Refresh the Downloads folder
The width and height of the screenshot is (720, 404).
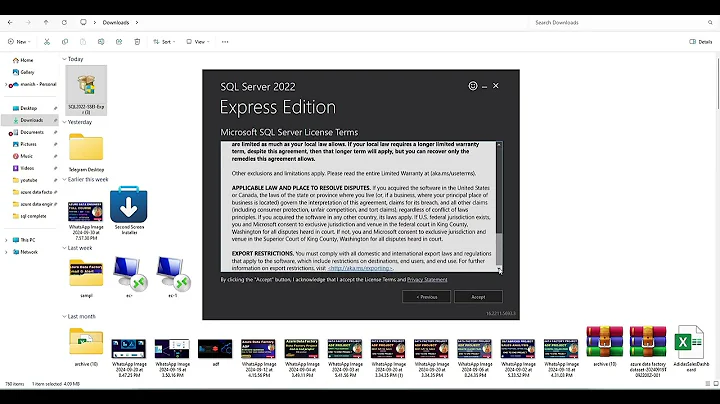[64, 22]
